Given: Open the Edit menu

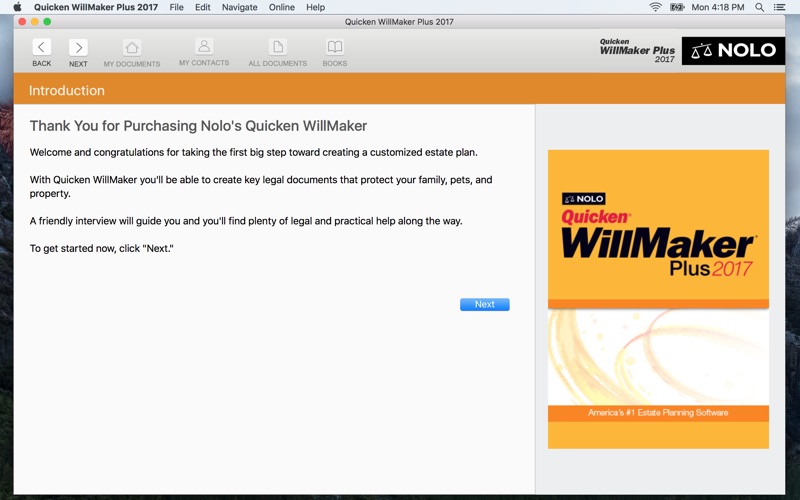Looking at the screenshot, I should [203, 7].
